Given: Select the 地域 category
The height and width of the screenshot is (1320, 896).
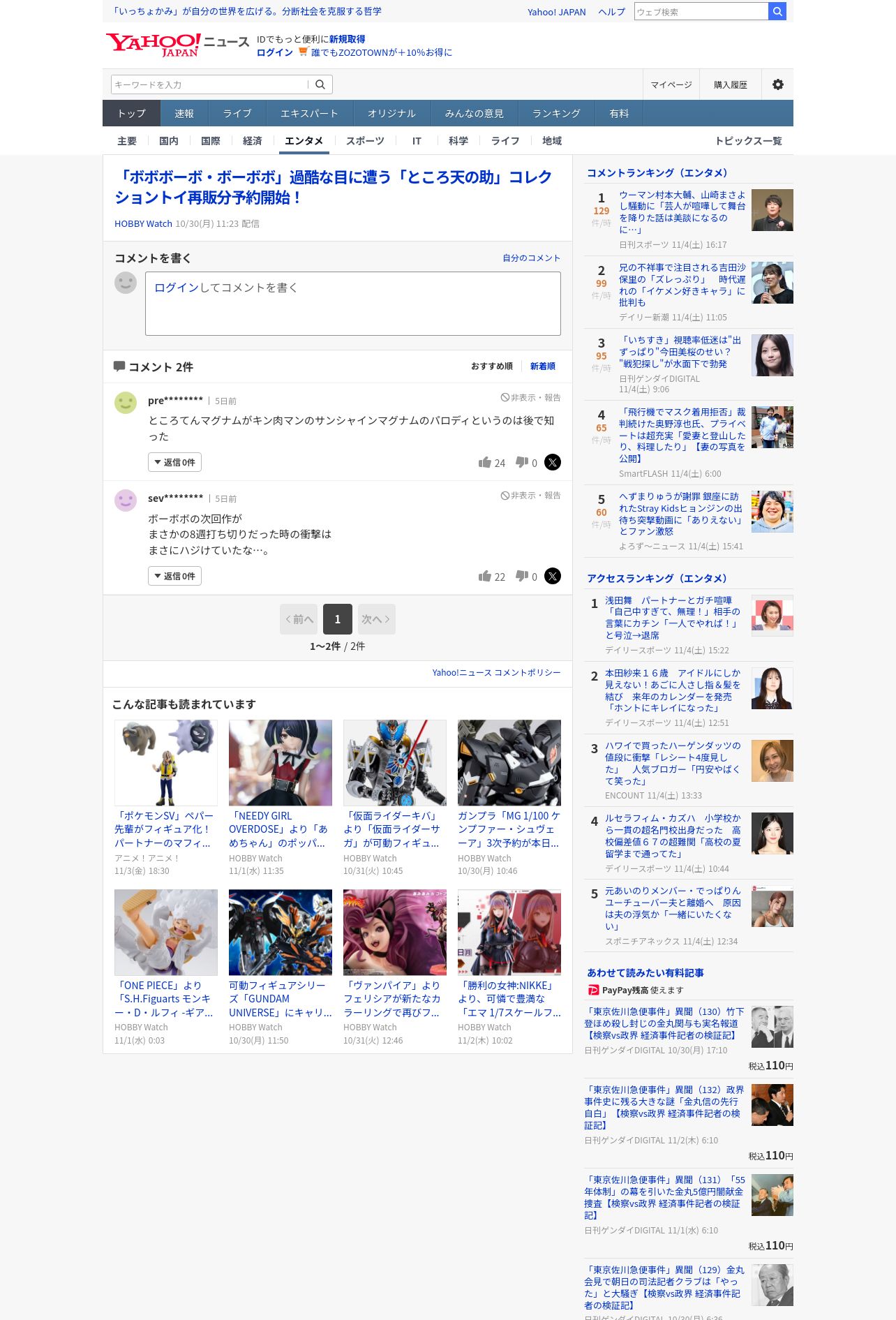Looking at the screenshot, I should pyautogui.click(x=552, y=141).
